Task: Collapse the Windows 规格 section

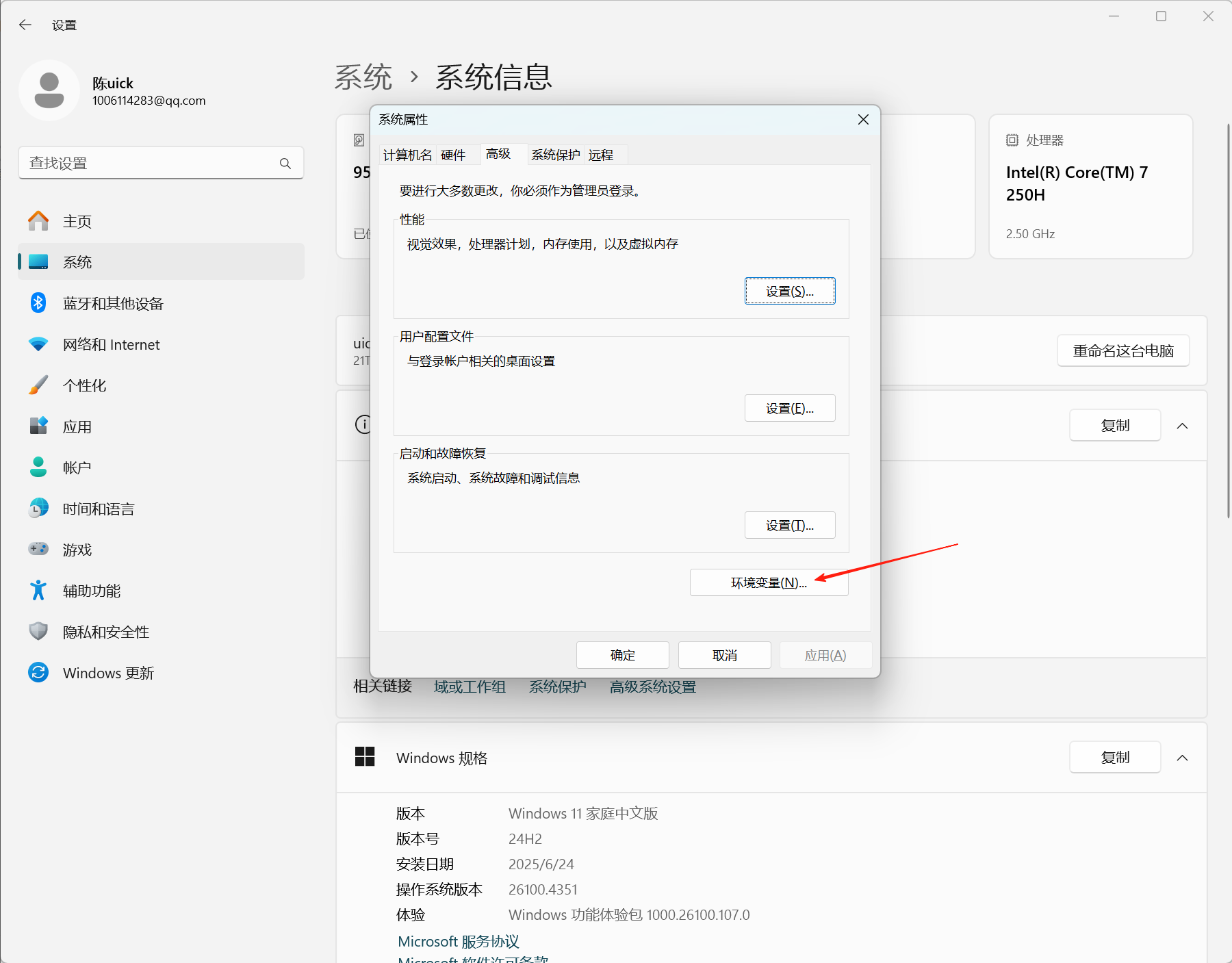Action: pyautogui.click(x=1183, y=758)
